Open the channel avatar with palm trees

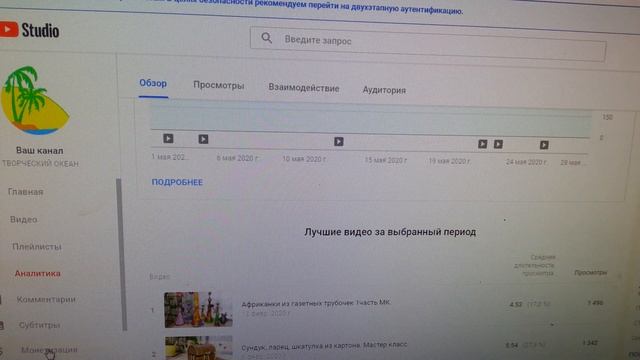[x=34, y=100]
